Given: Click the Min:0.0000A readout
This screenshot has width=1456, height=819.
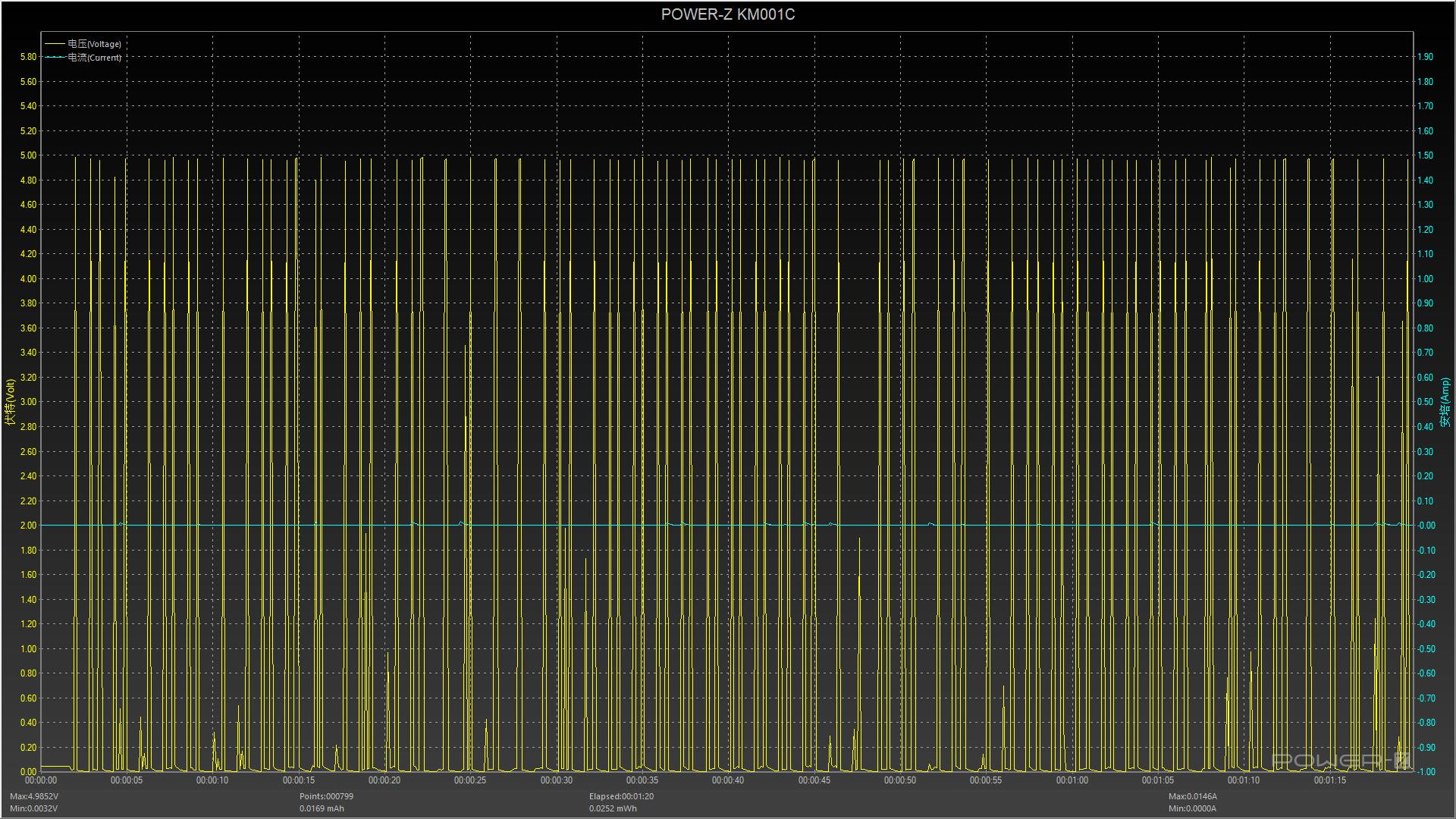Looking at the screenshot, I should tap(1193, 808).
